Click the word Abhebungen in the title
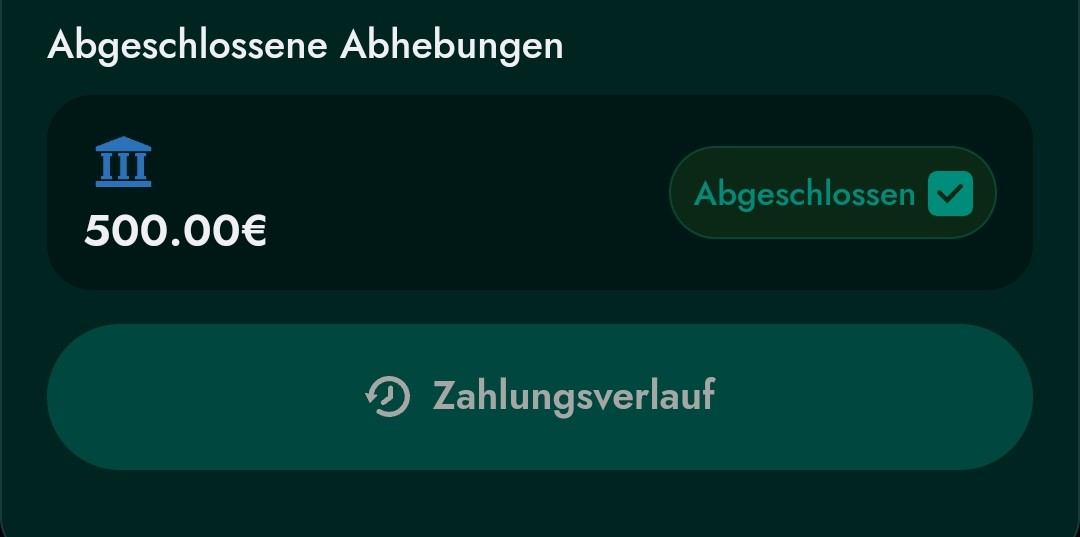Screen dimensions: 1080x537 tap(452, 45)
